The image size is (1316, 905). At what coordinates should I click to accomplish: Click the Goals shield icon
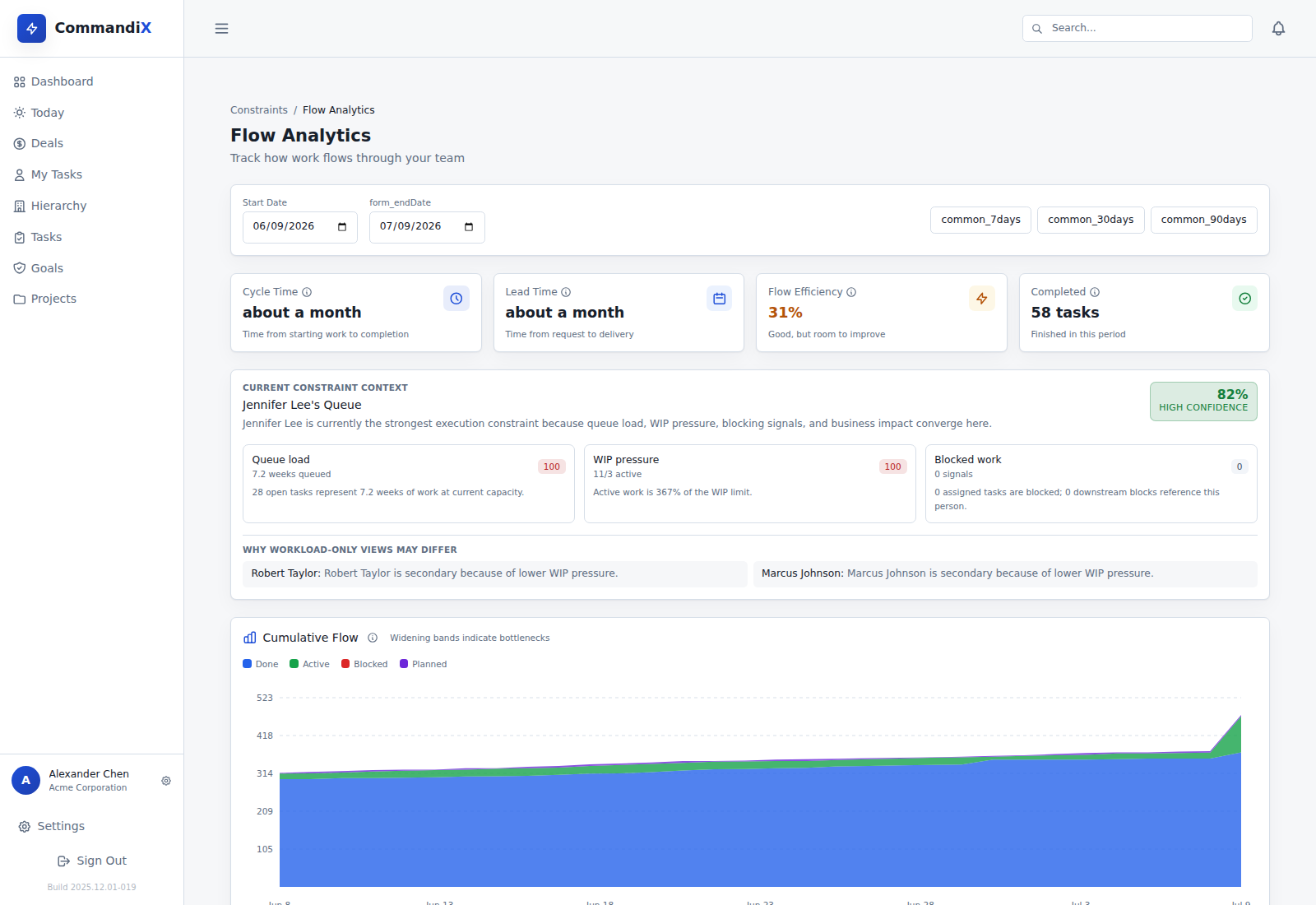coord(20,268)
